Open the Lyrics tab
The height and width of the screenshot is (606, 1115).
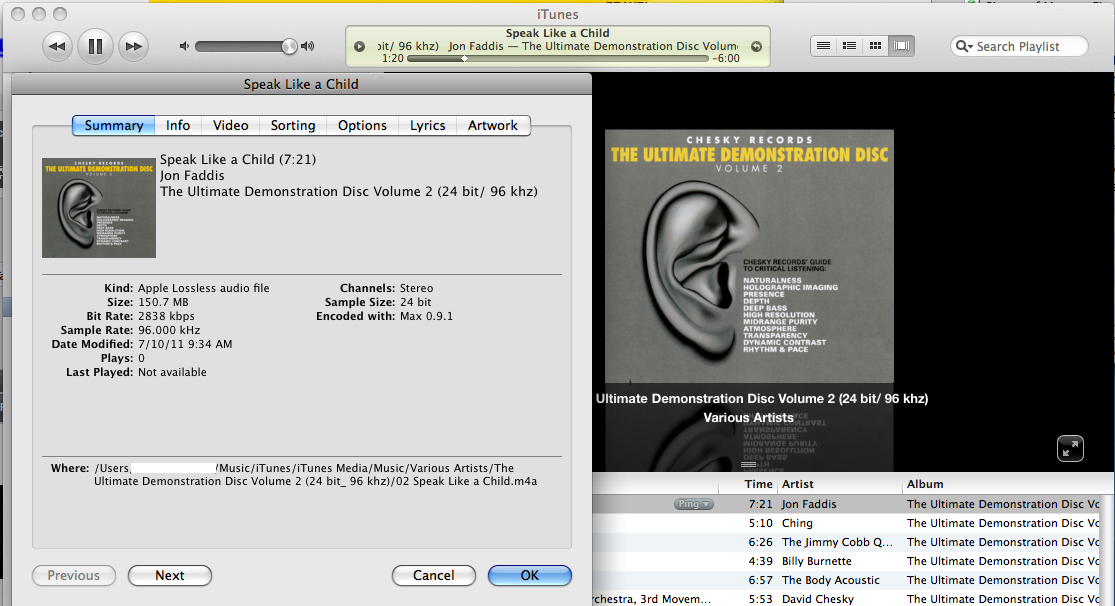click(427, 125)
